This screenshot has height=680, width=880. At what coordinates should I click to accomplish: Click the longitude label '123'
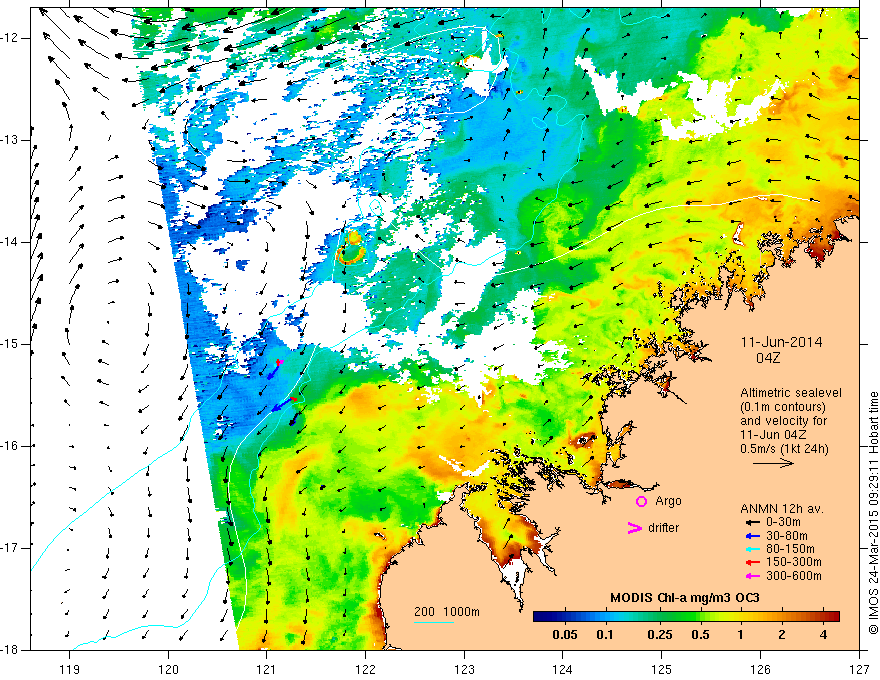click(464, 669)
